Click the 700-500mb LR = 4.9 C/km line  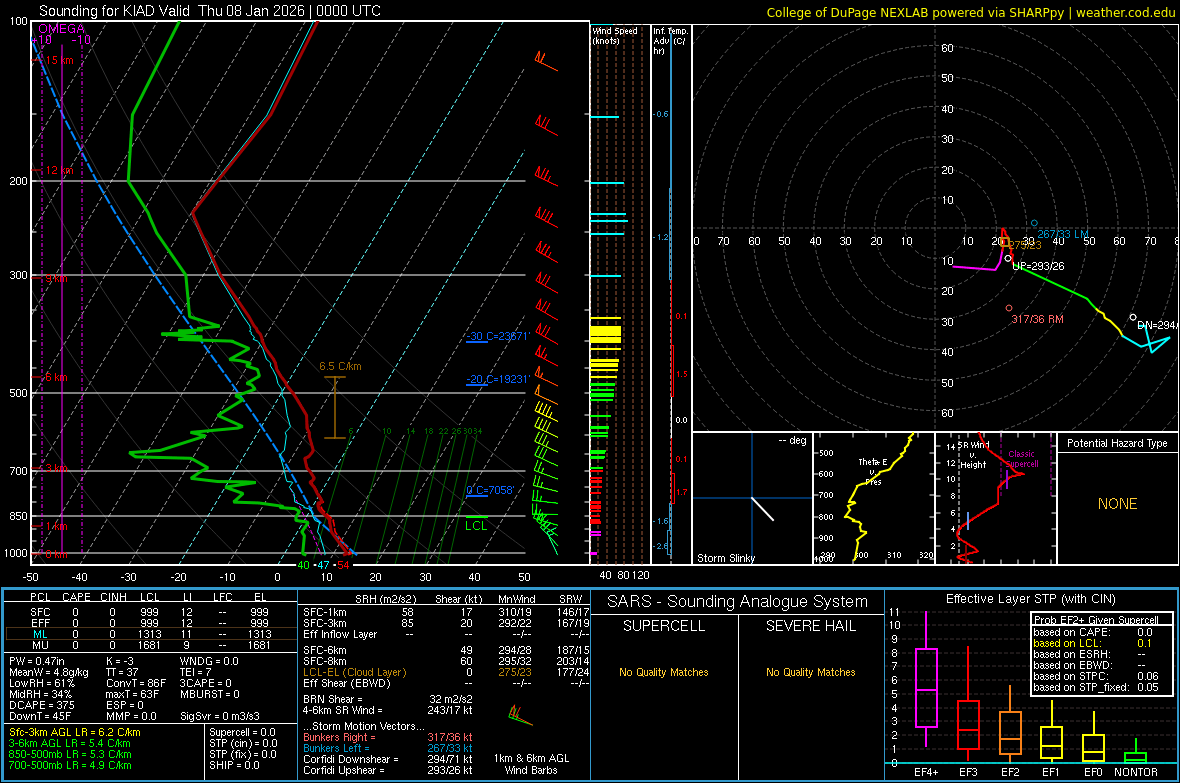point(70,765)
